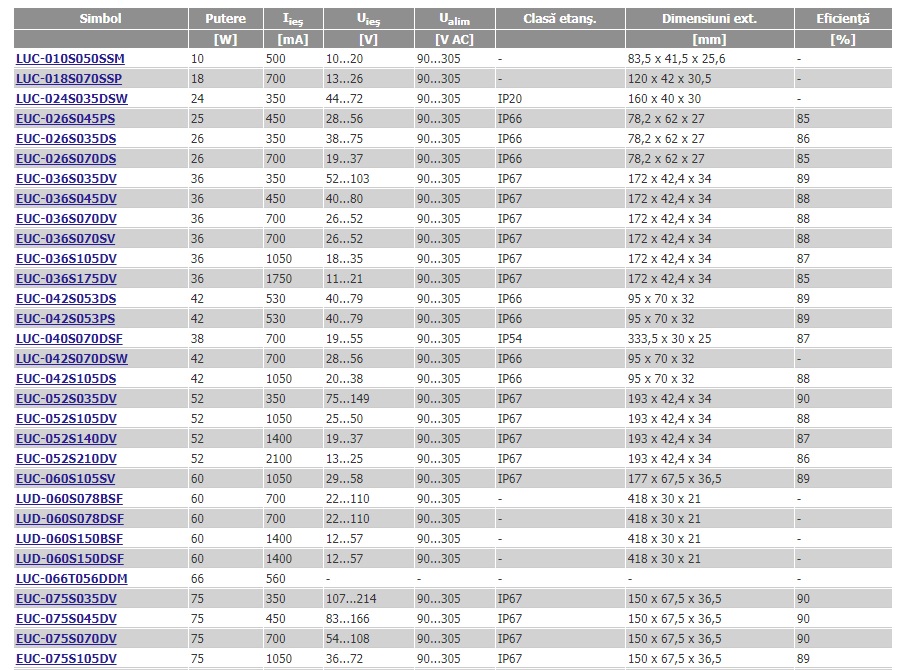
Task: Open the LUD-060S150BSF product link
Action: (x=69, y=539)
